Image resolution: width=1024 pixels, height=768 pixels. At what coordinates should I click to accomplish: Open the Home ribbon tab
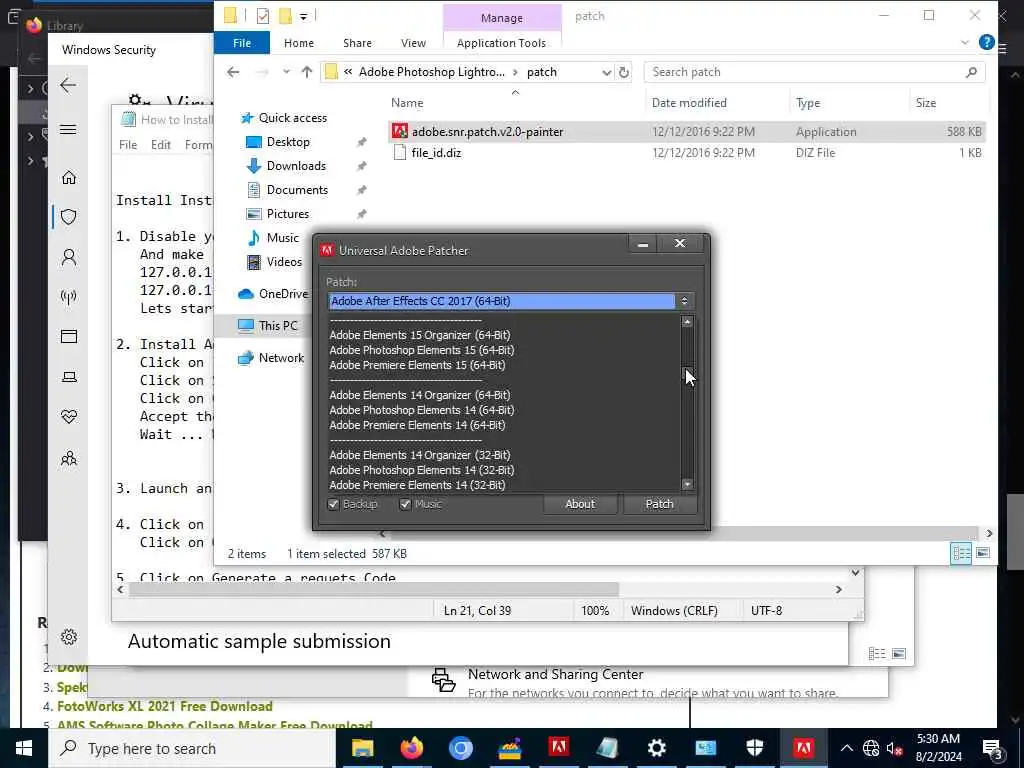tap(298, 42)
